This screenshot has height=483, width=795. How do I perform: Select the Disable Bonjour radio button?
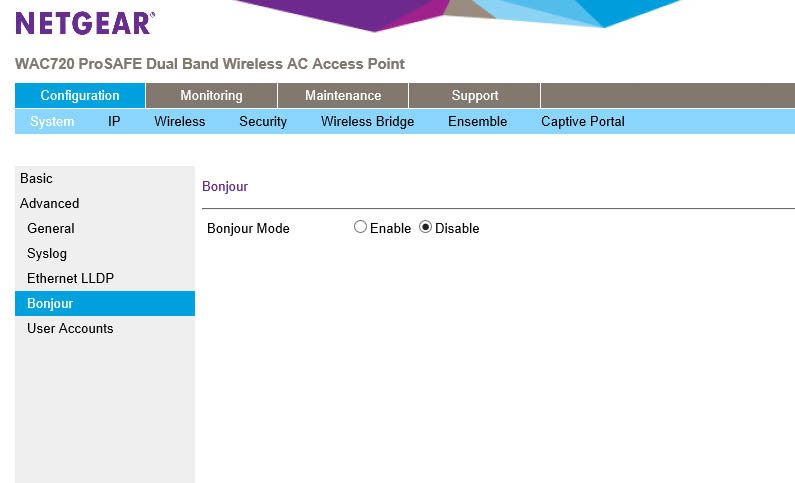(x=425, y=227)
